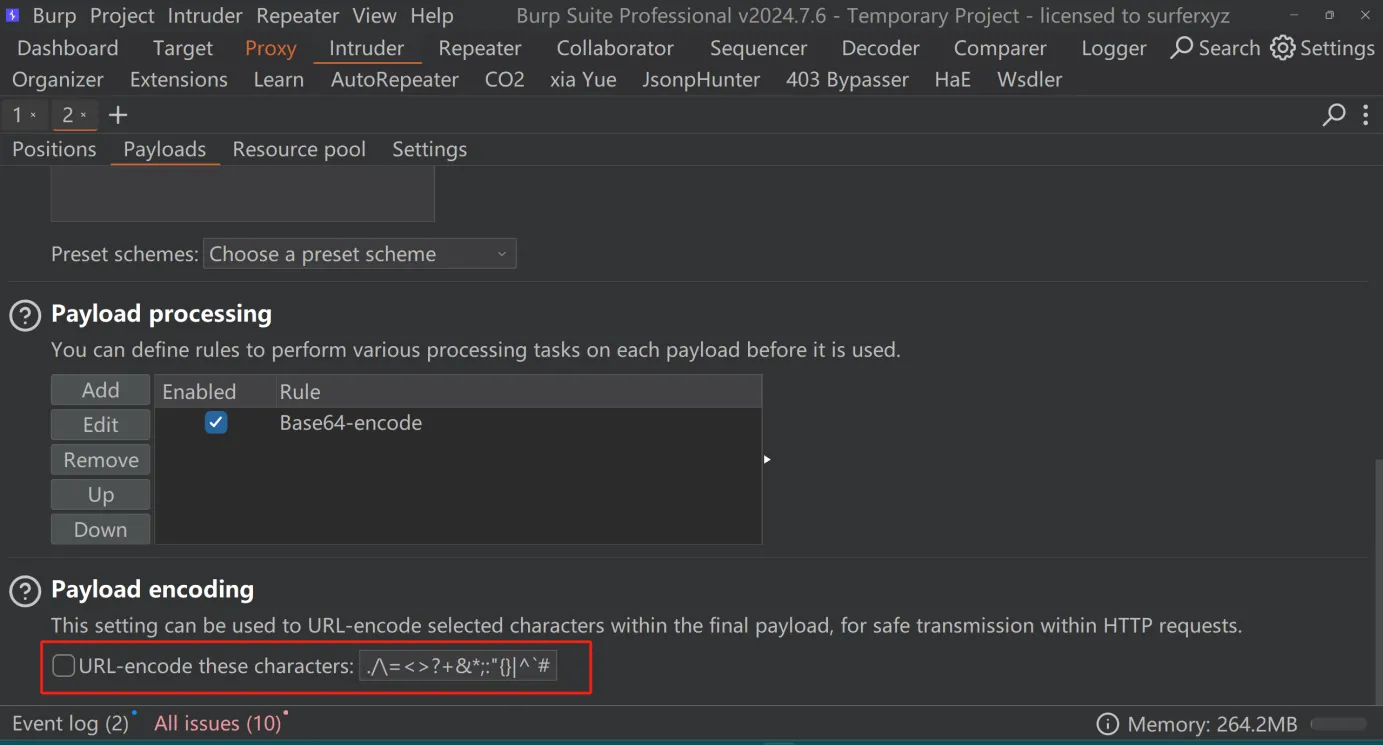Open the Extensions tab

(x=179, y=79)
